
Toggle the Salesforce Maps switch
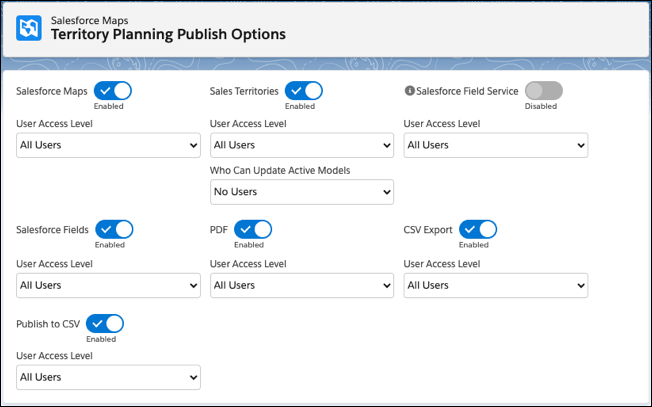(x=113, y=91)
